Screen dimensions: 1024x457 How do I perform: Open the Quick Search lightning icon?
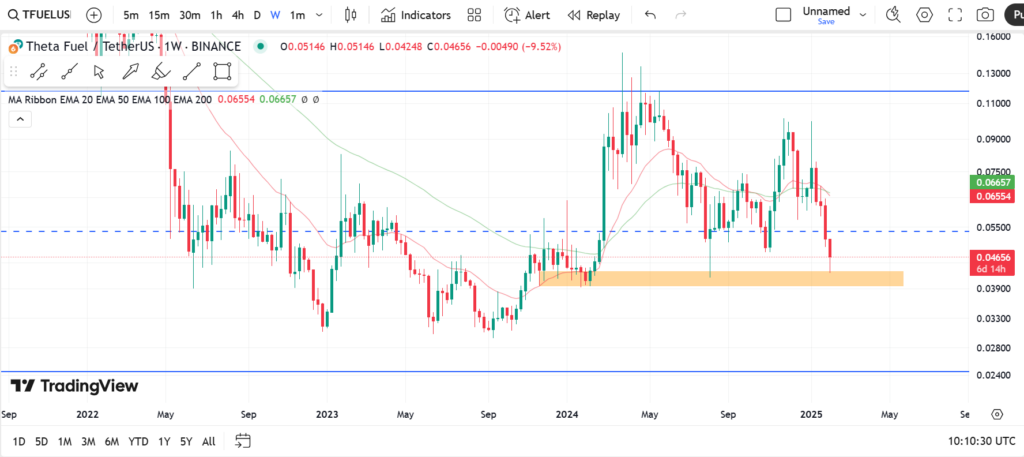[894, 15]
